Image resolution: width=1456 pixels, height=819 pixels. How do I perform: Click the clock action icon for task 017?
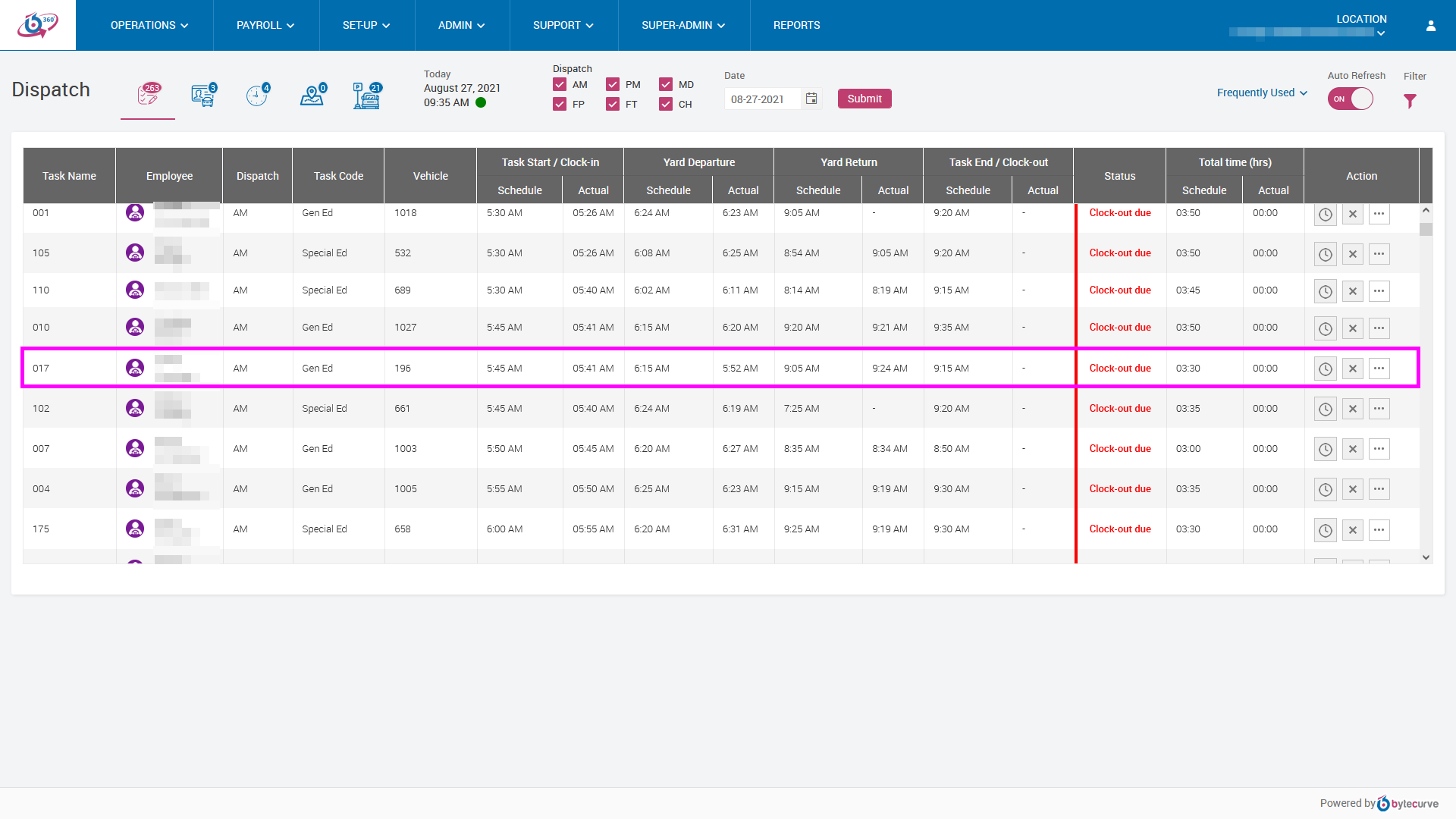tap(1325, 369)
